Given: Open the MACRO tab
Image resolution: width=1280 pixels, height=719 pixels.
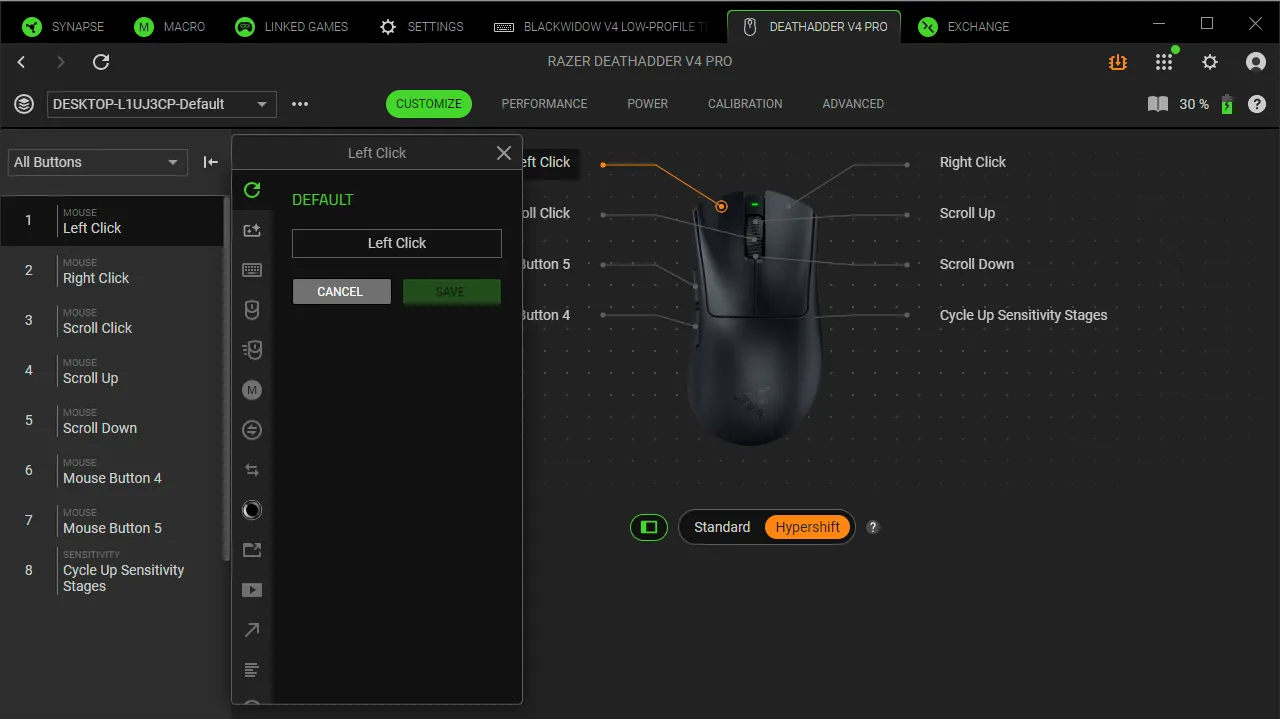Looking at the screenshot, I should click(x=170, y=27).
